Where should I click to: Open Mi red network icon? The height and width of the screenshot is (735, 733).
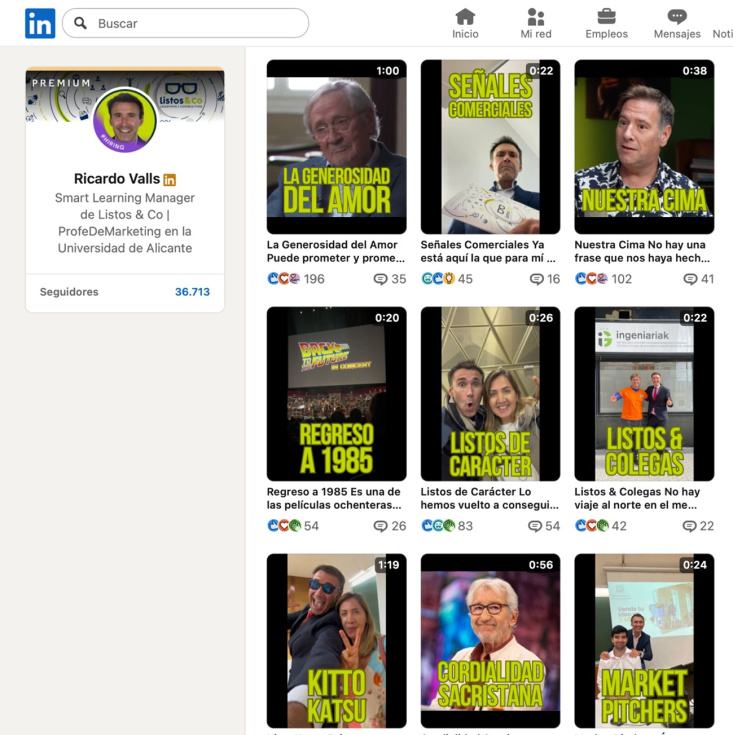pos(536,17)
